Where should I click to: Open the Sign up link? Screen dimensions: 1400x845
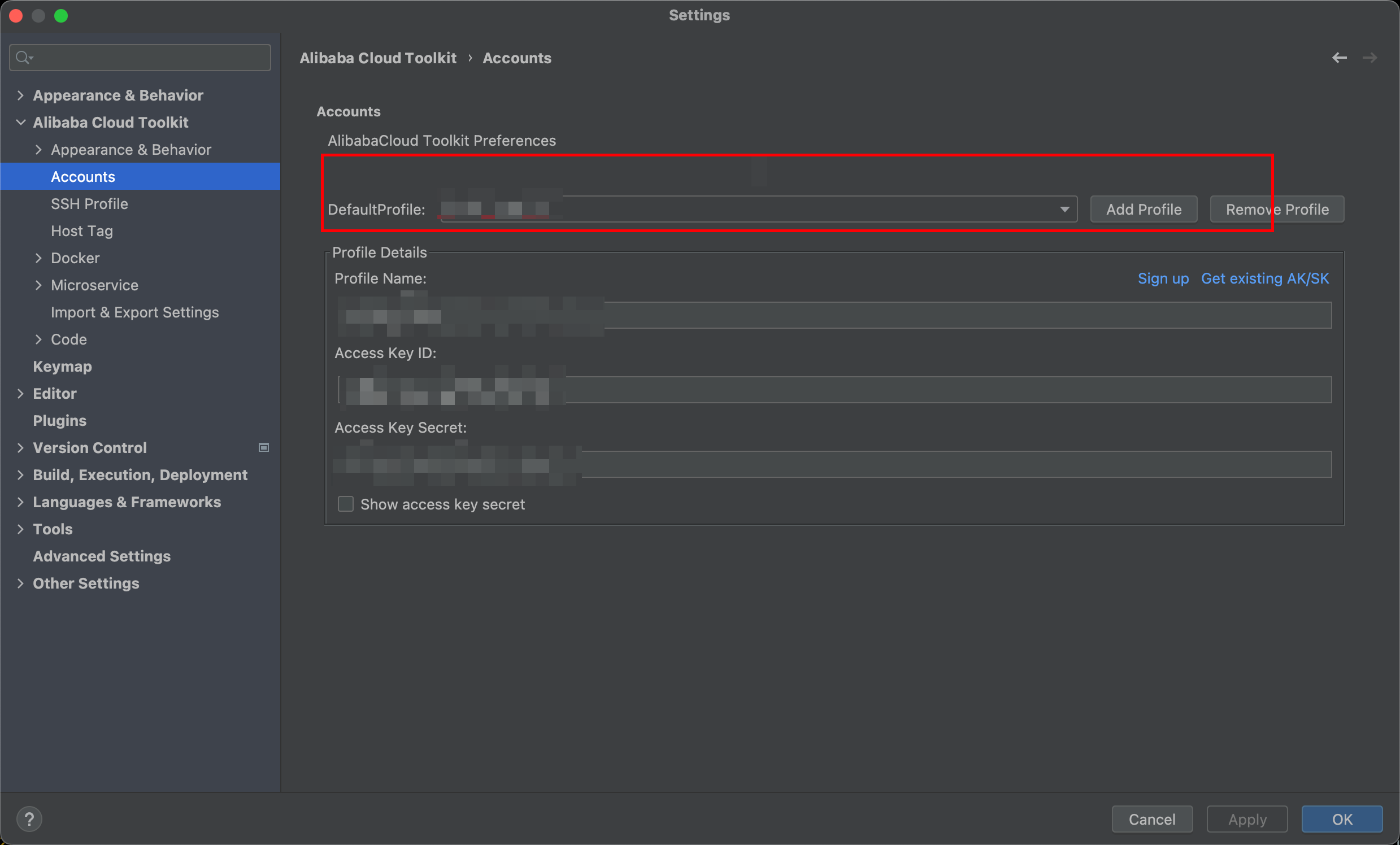coord(1163,279)
